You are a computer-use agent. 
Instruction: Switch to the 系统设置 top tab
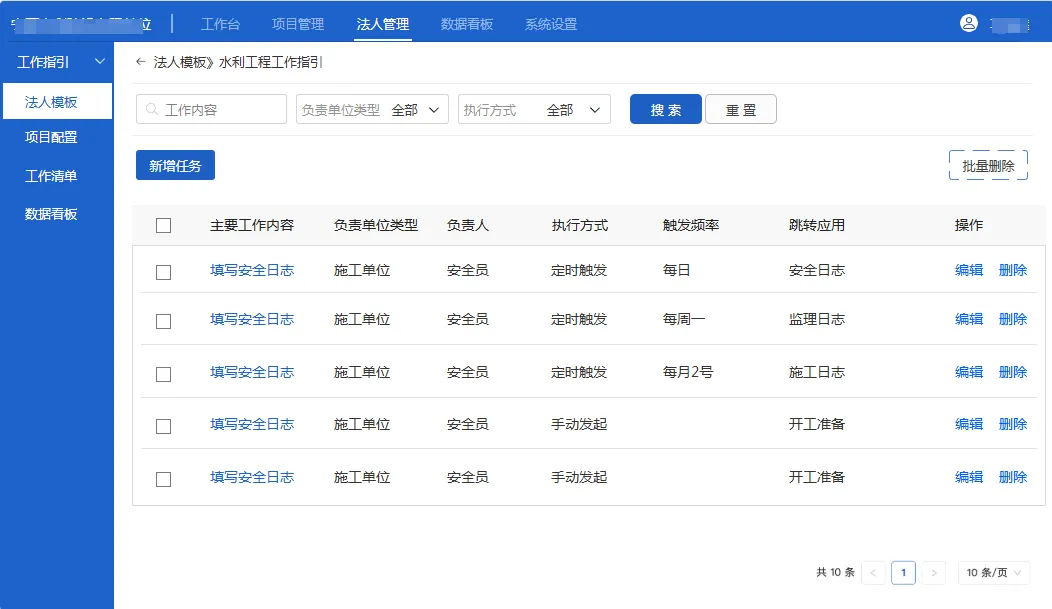click(551, 24)
